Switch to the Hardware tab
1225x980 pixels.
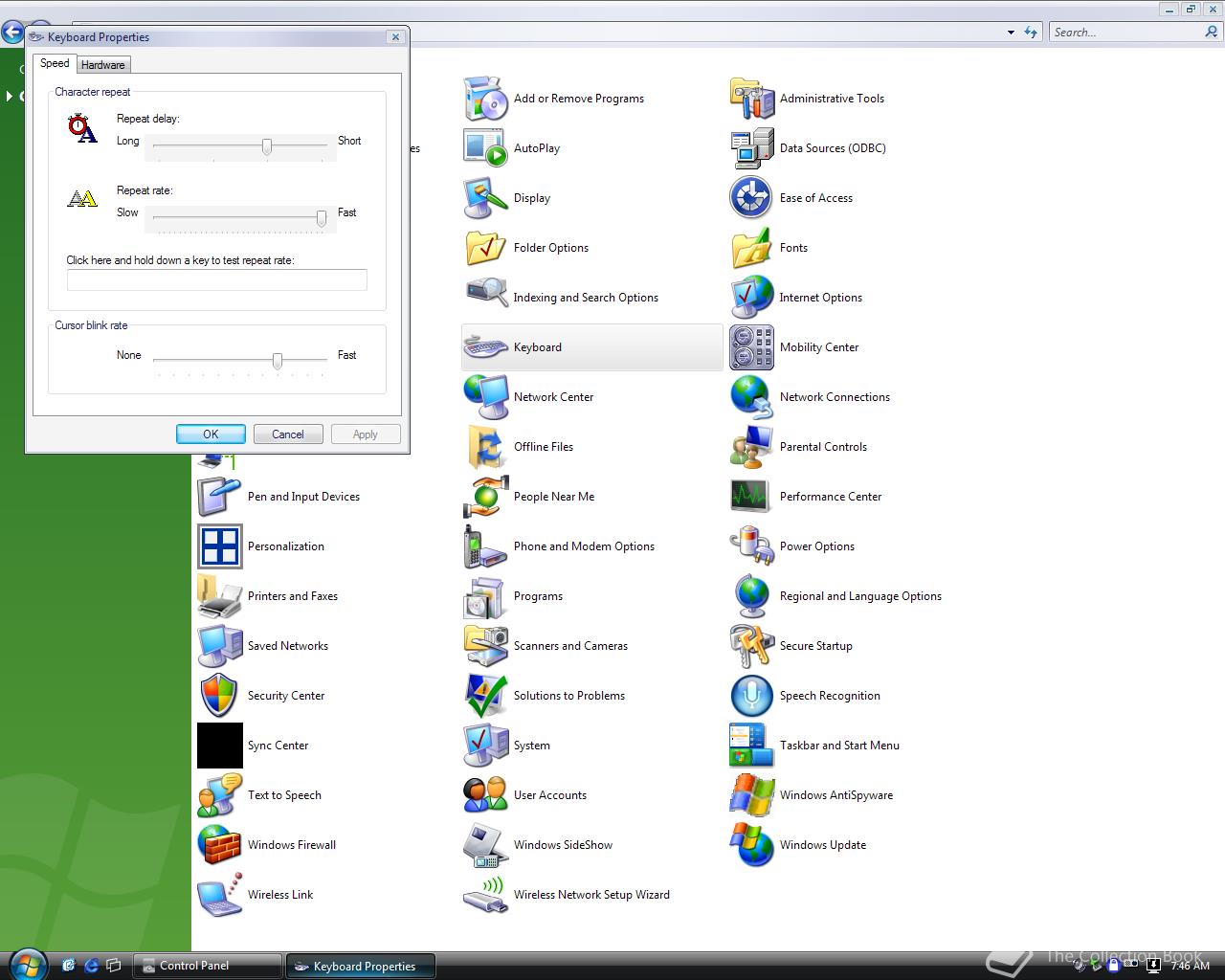click(102, 65)
